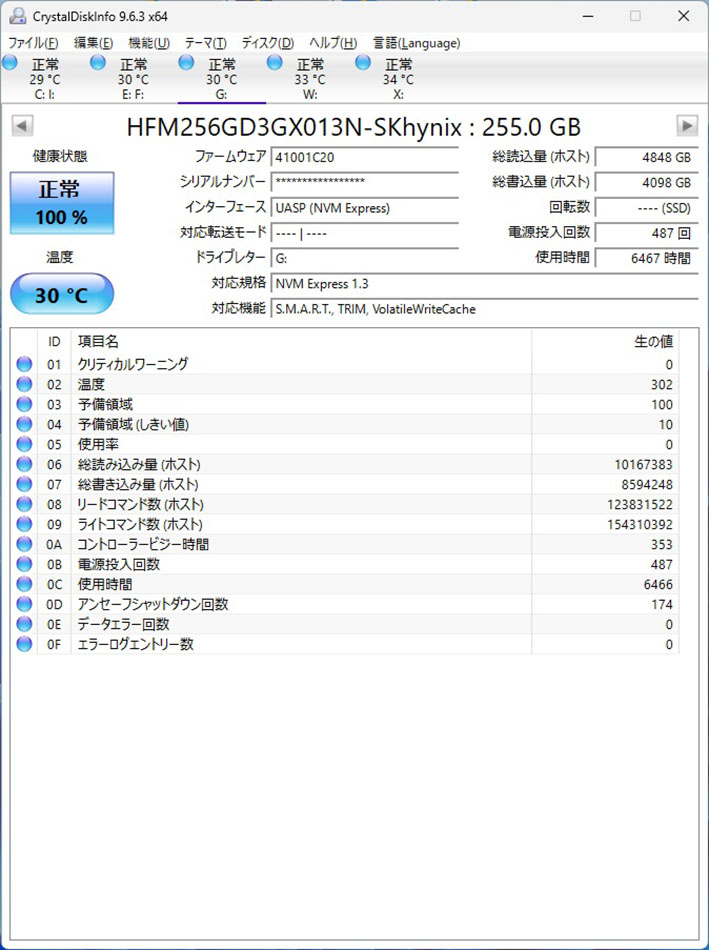Switch to the 33 °C W: disk tab
The image size is (709, 950).
(x=309, y=78)
